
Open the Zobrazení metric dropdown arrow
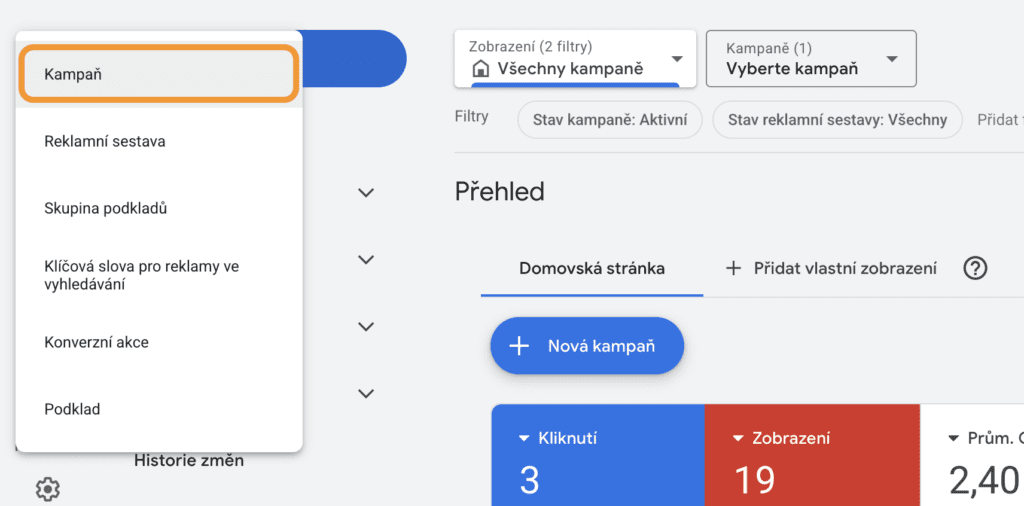[738, 438]
